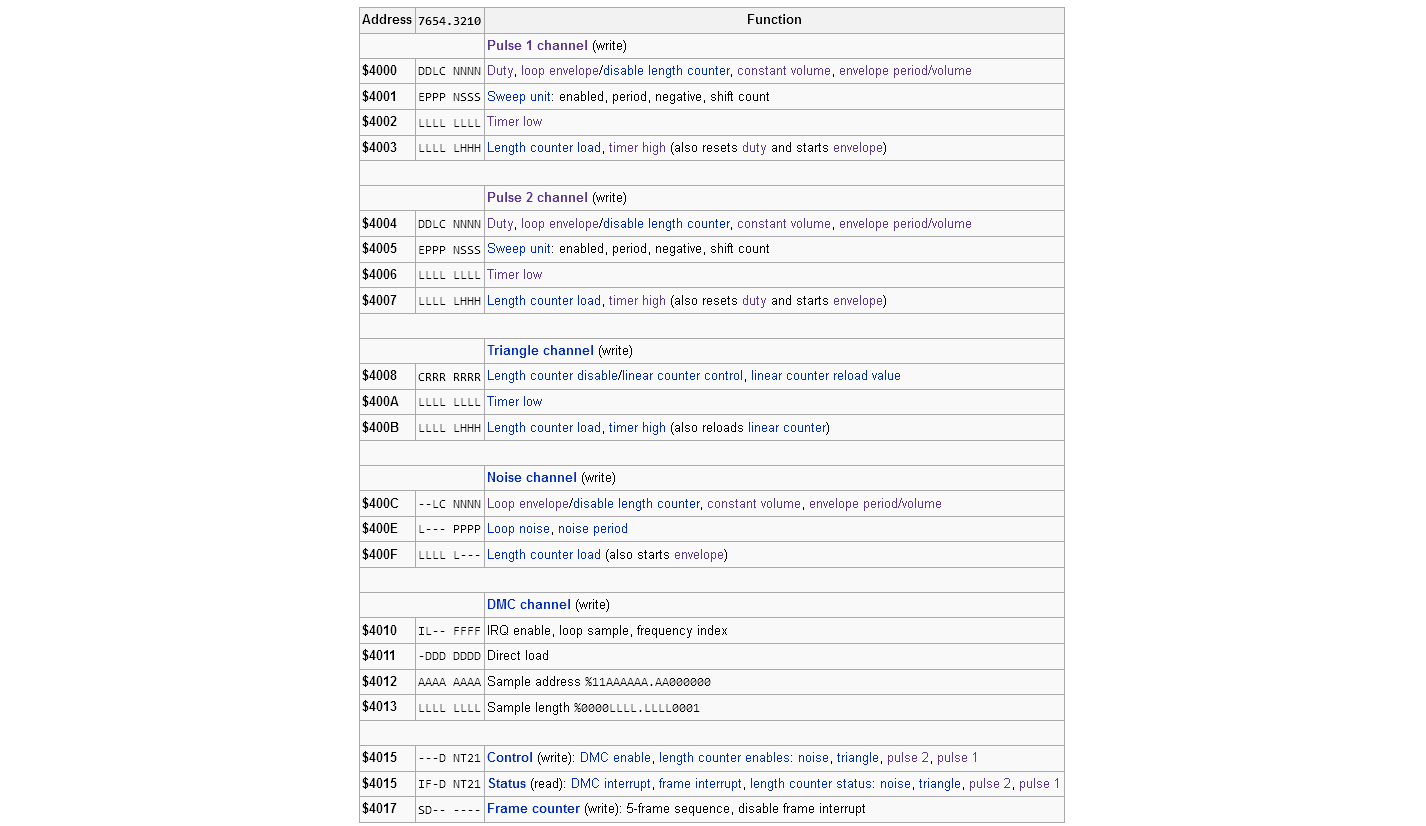Open the Loop noise link

point(518,529)
